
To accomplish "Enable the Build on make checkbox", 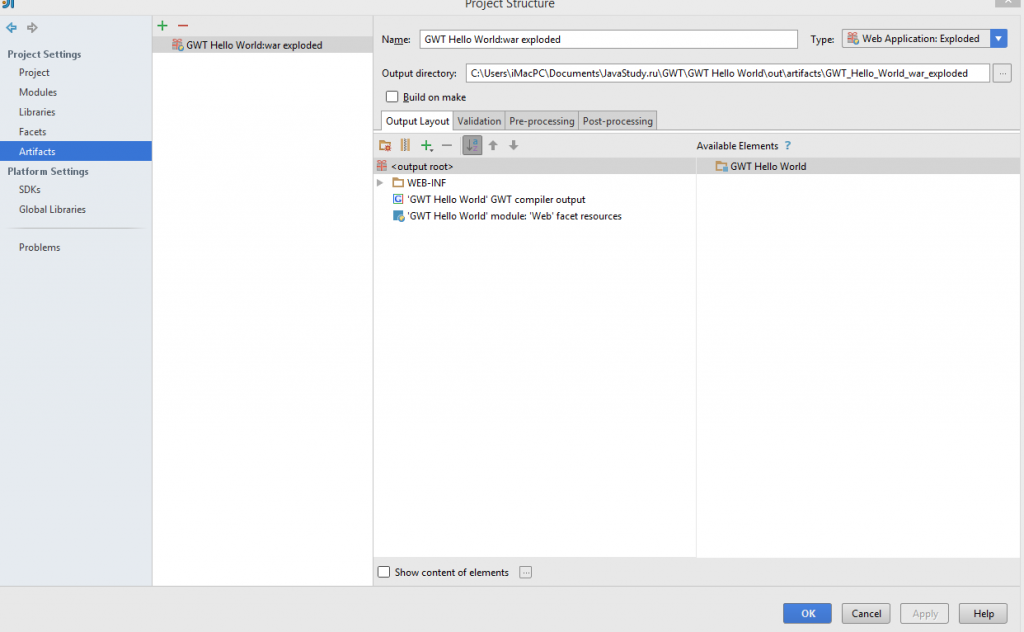I will [x=392, y=97].
